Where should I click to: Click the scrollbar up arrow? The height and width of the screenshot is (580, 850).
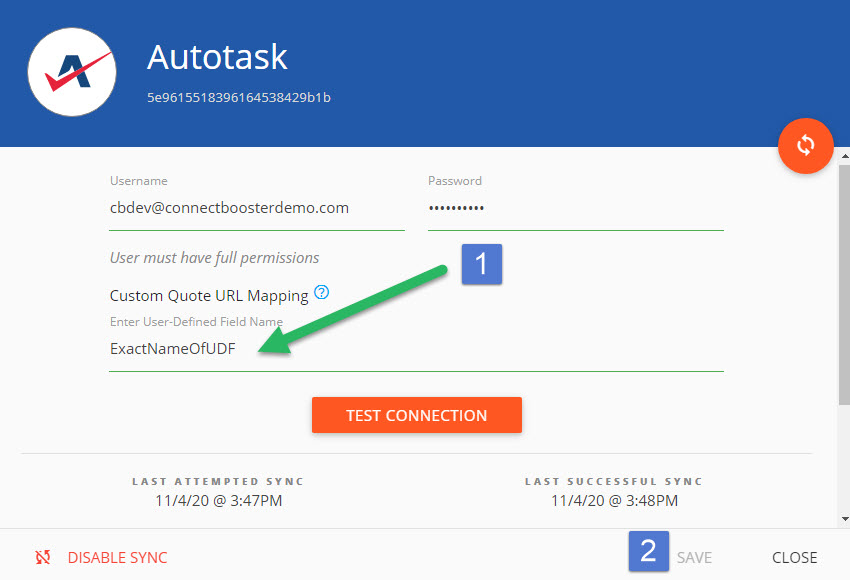coord(845,156)
